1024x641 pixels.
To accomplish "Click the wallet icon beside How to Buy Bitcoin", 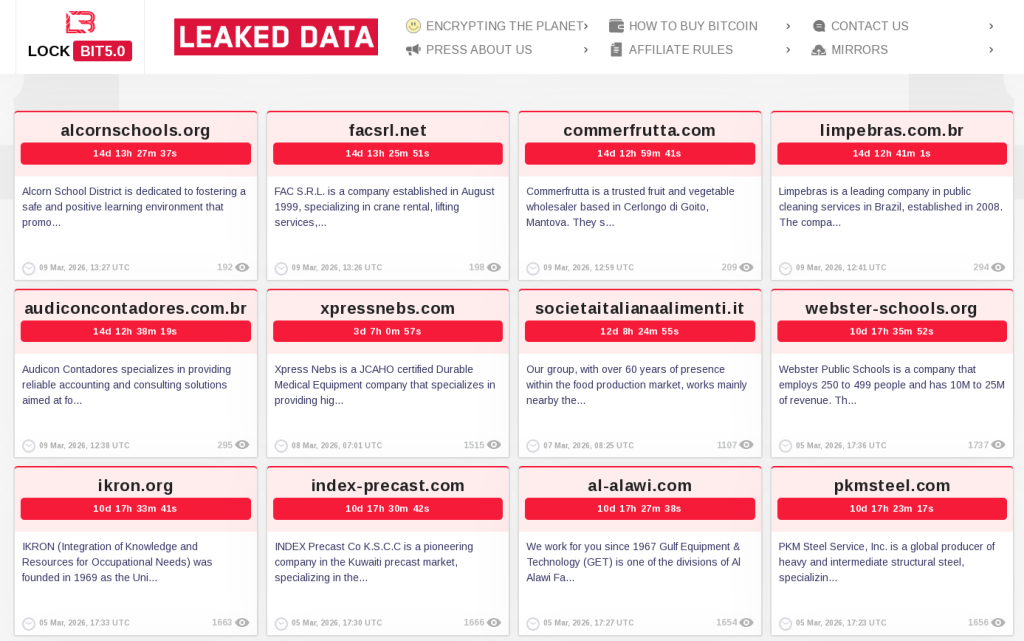I will pyautogui.click(x=616, y=26).
